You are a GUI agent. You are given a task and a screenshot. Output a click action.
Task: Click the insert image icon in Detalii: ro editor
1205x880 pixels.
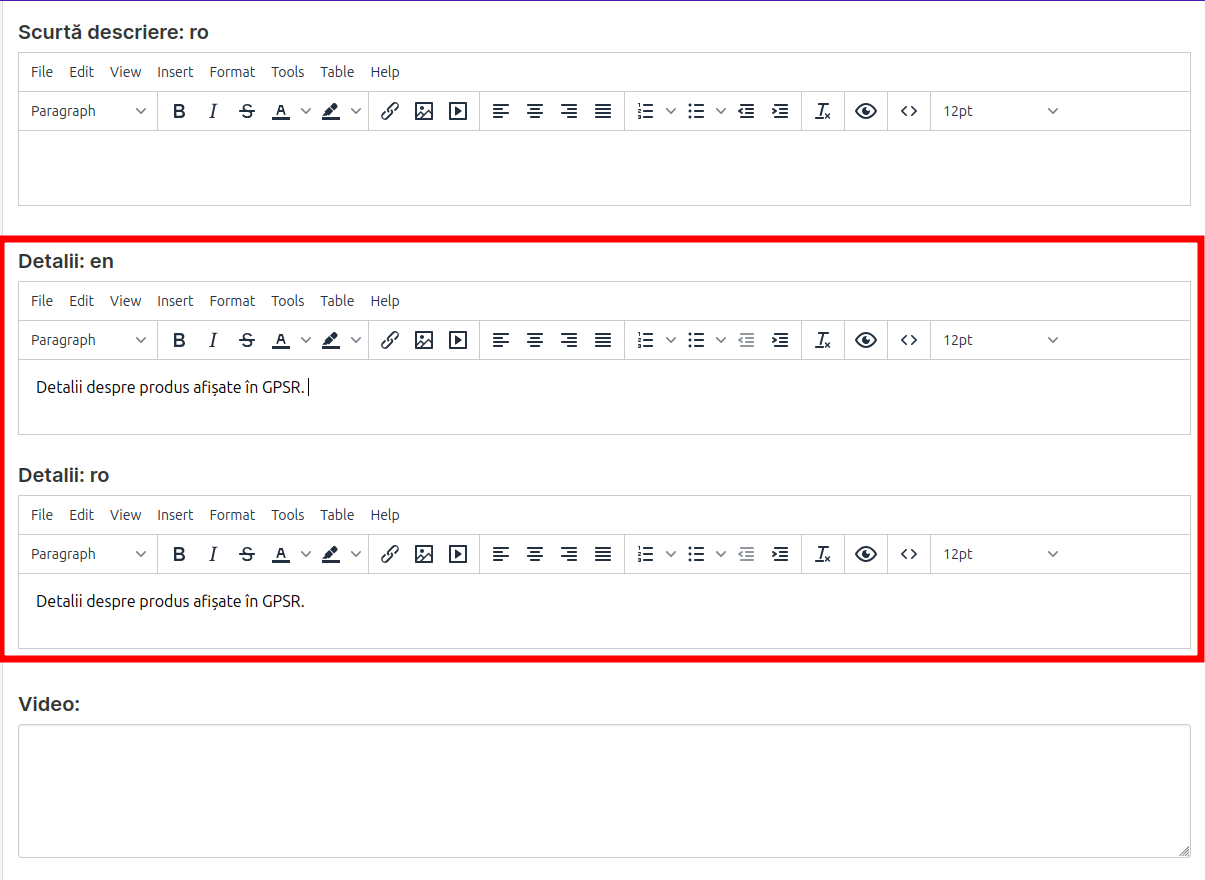point(424,554)
